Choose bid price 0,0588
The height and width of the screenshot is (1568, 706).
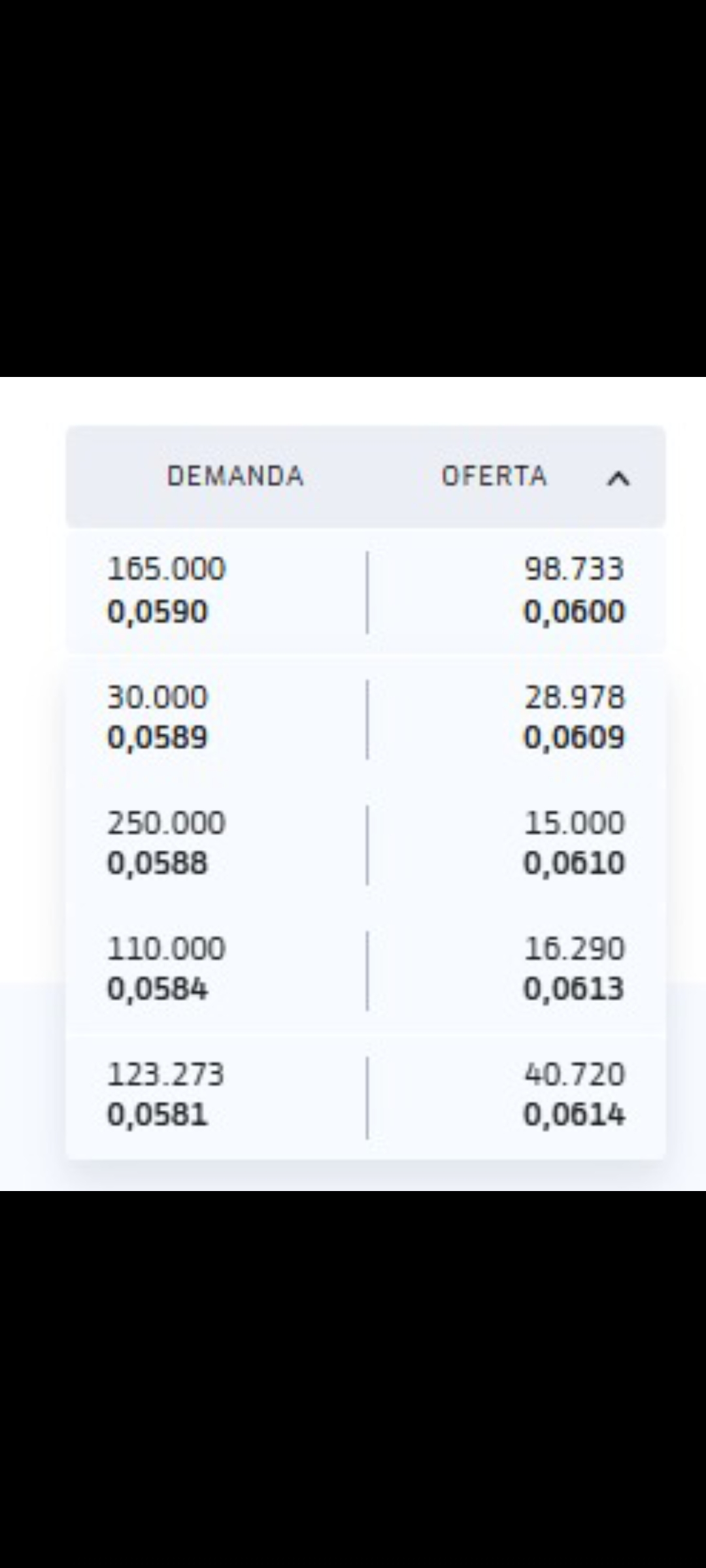(158, 863)
